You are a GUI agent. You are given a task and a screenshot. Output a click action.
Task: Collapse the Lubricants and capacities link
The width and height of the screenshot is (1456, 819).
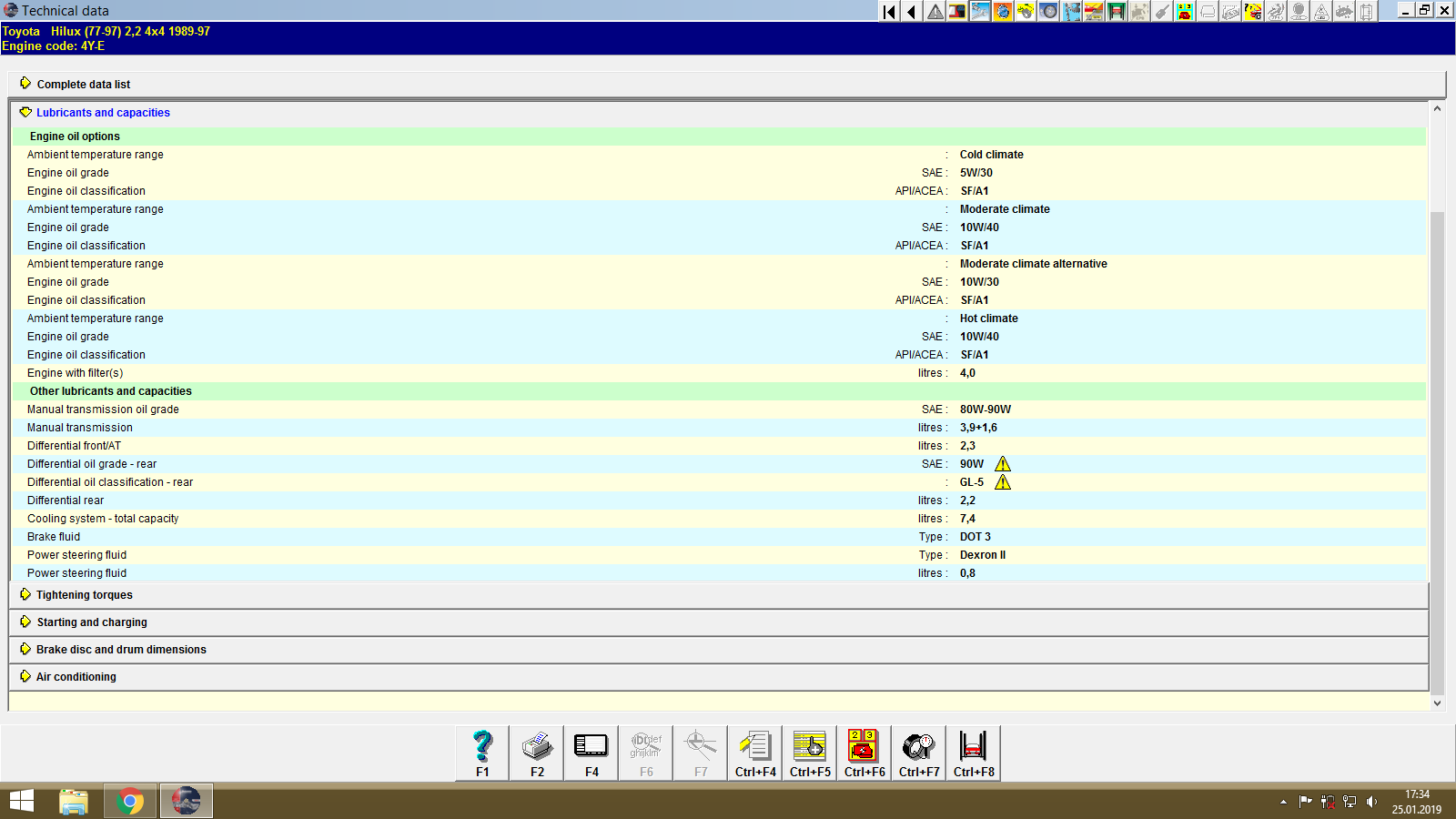(x=102, y=112)
